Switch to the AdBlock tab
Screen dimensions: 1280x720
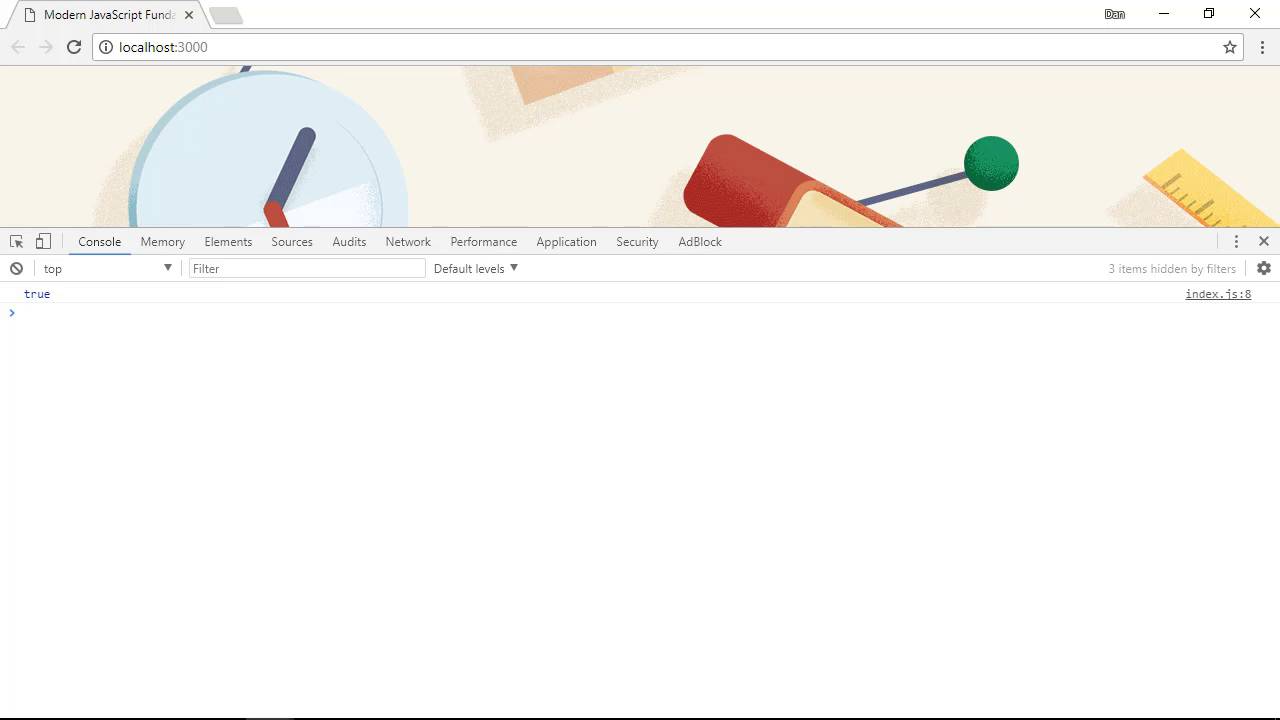coord(700,241)
